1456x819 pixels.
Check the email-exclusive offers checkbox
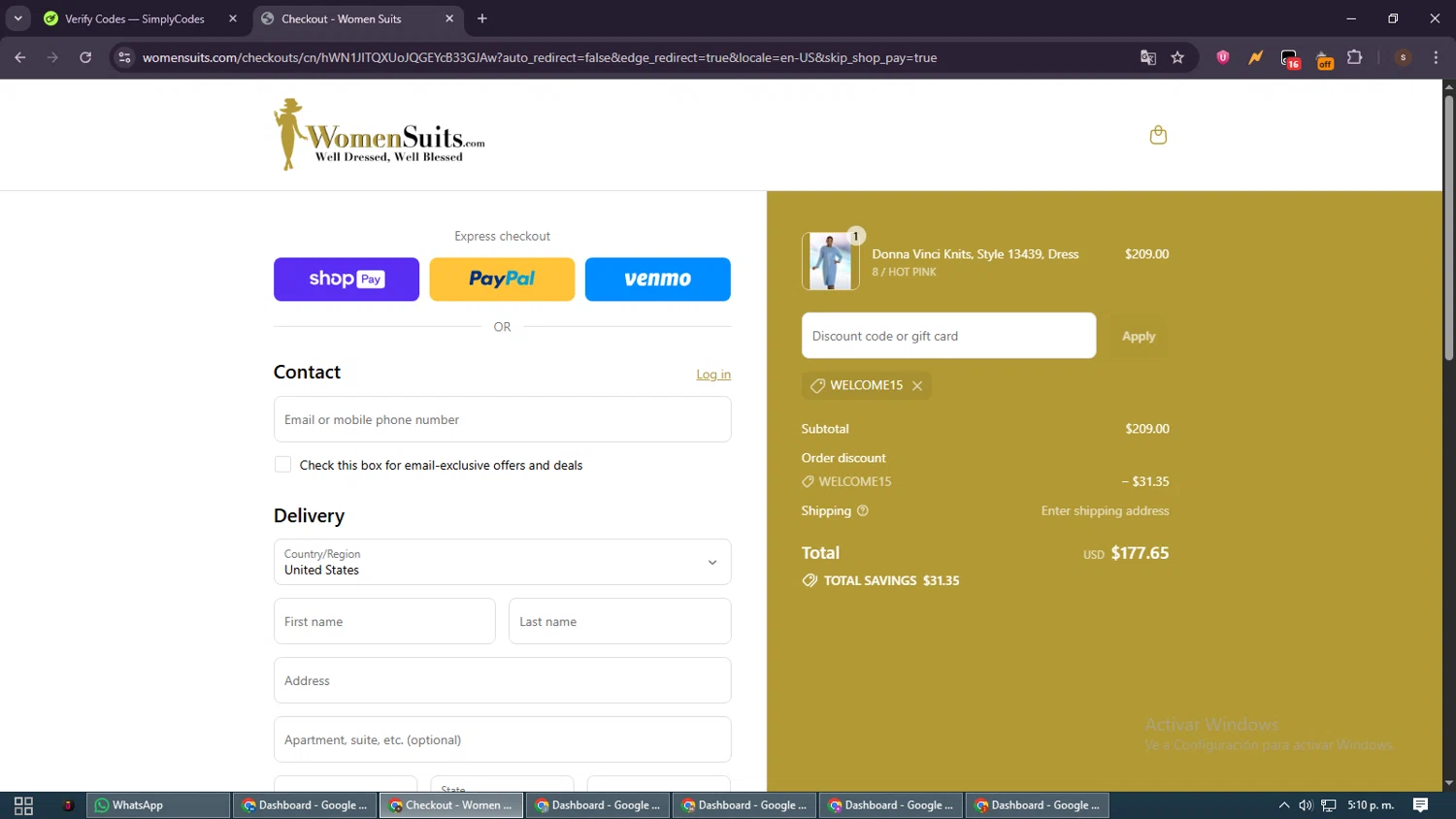point(282,465)
